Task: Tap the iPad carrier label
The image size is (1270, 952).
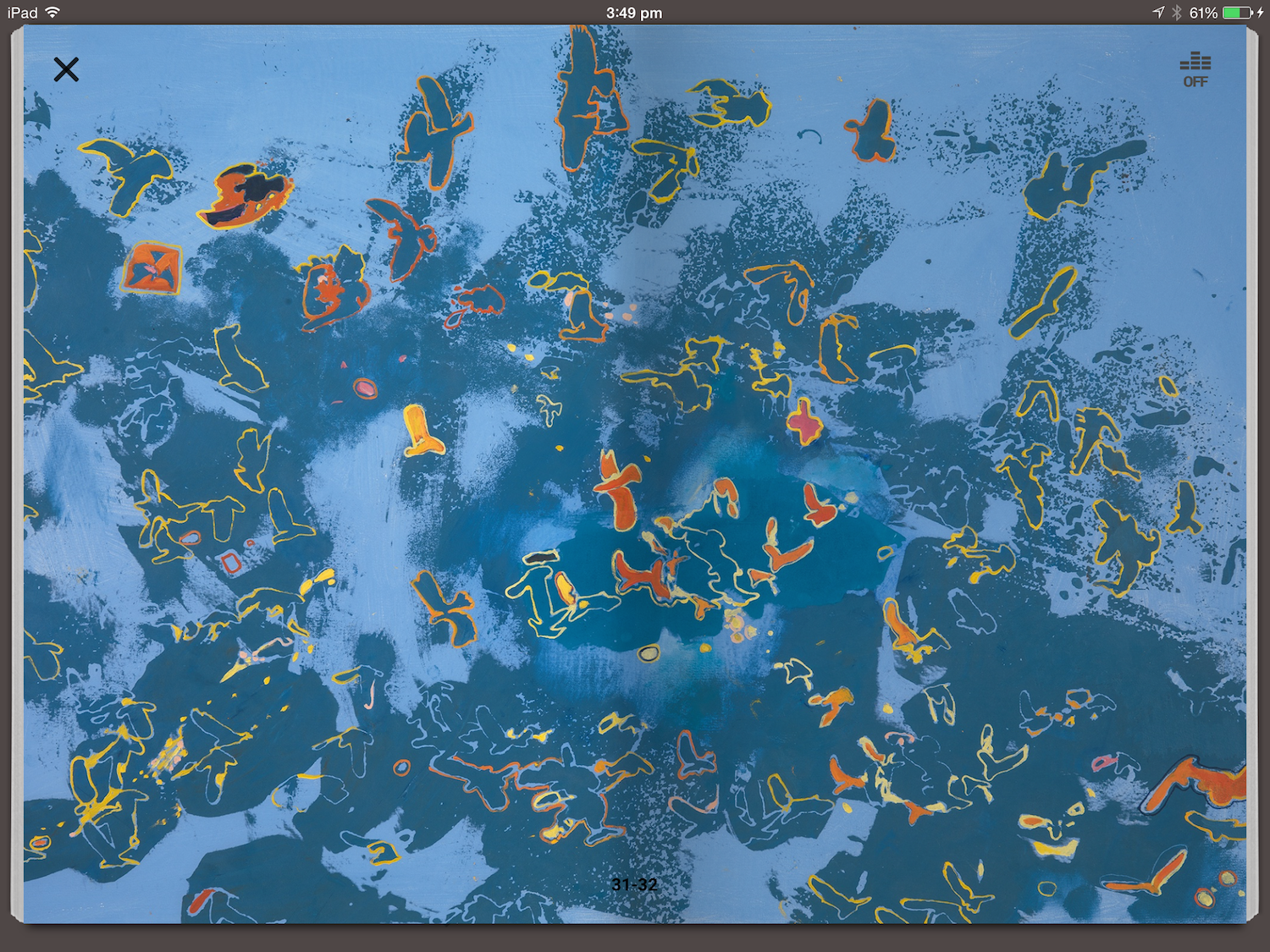Action: [x=23, y=13]
